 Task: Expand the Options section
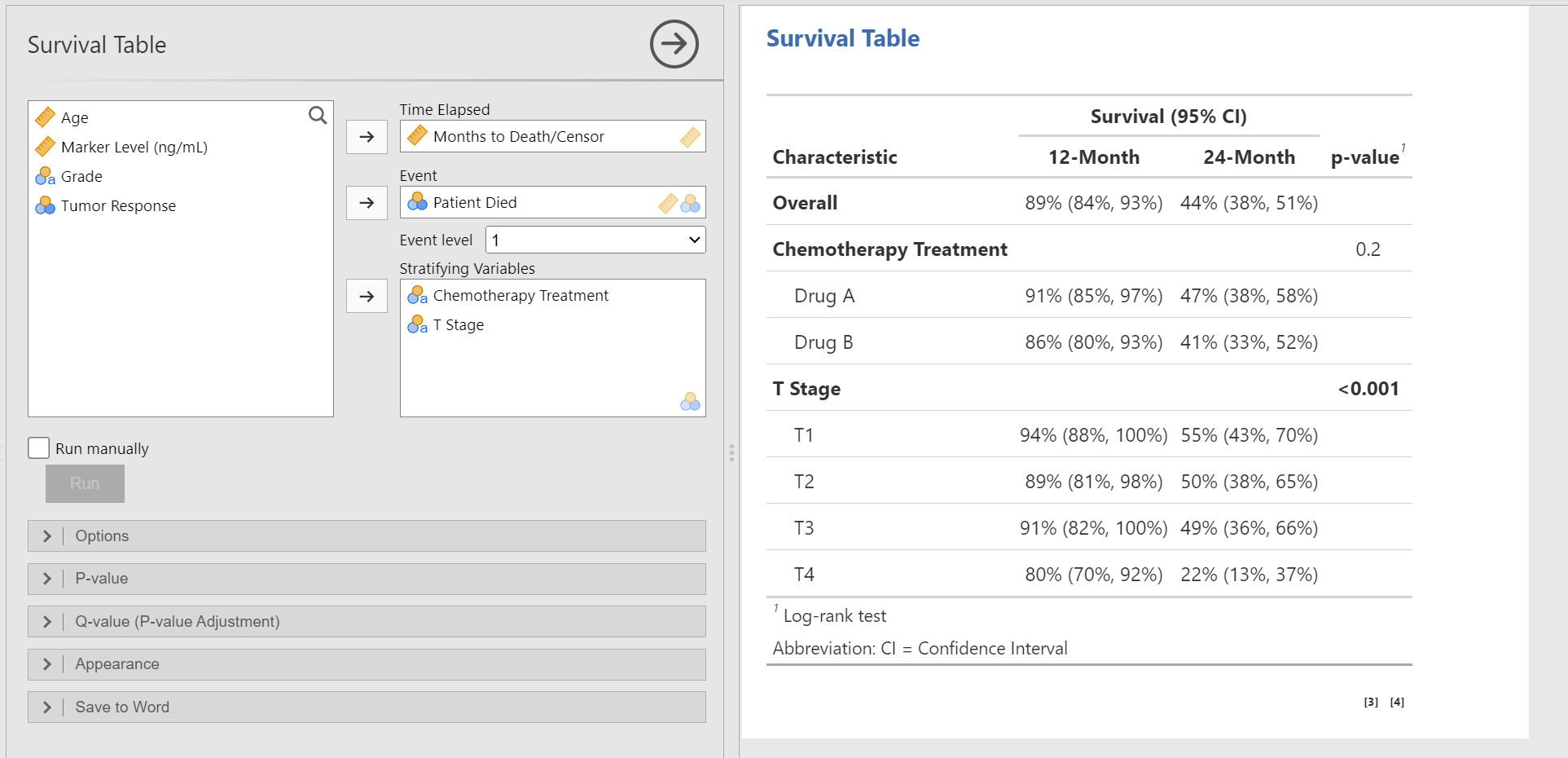point(367,536)
